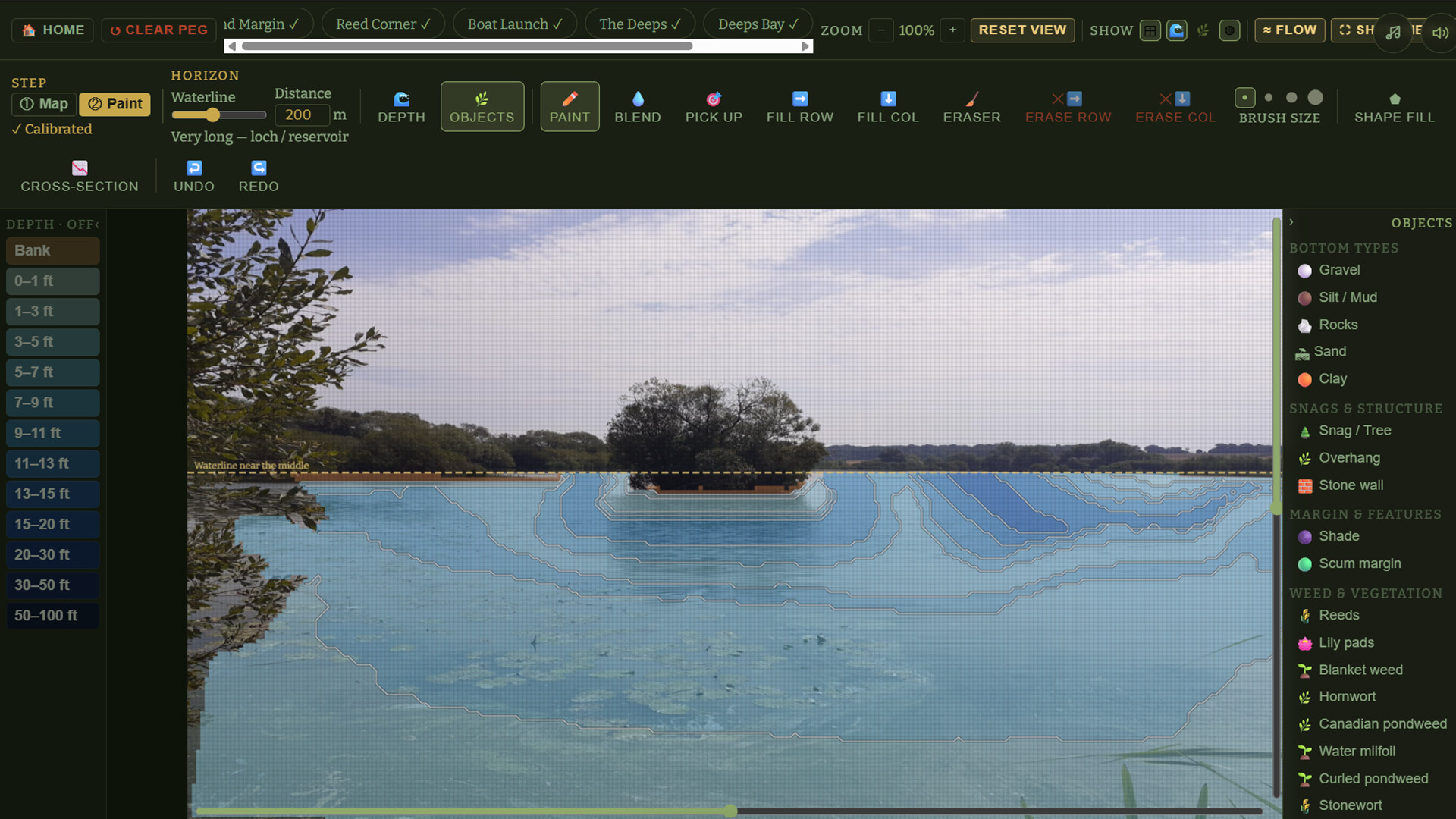1456x819 pixels.
Task: Activate the Erase Col tool
Action: tap(1175, 107)
